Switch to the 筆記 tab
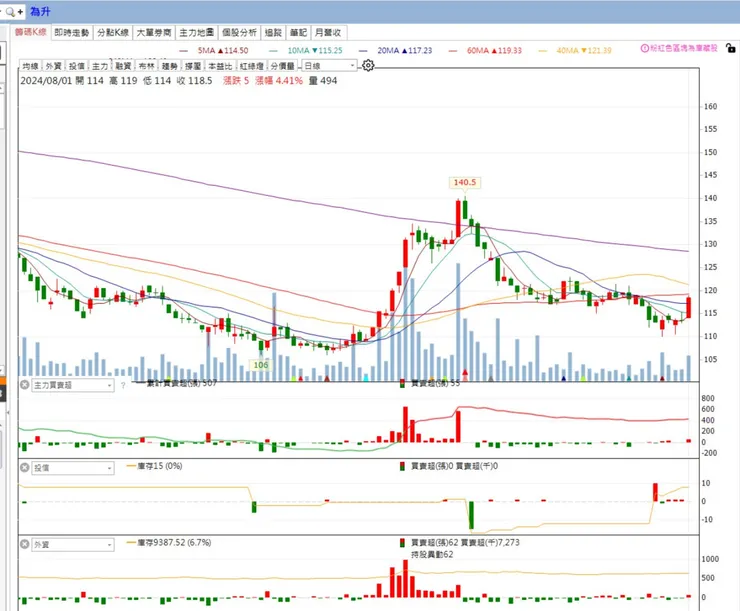 coord(298,33)
